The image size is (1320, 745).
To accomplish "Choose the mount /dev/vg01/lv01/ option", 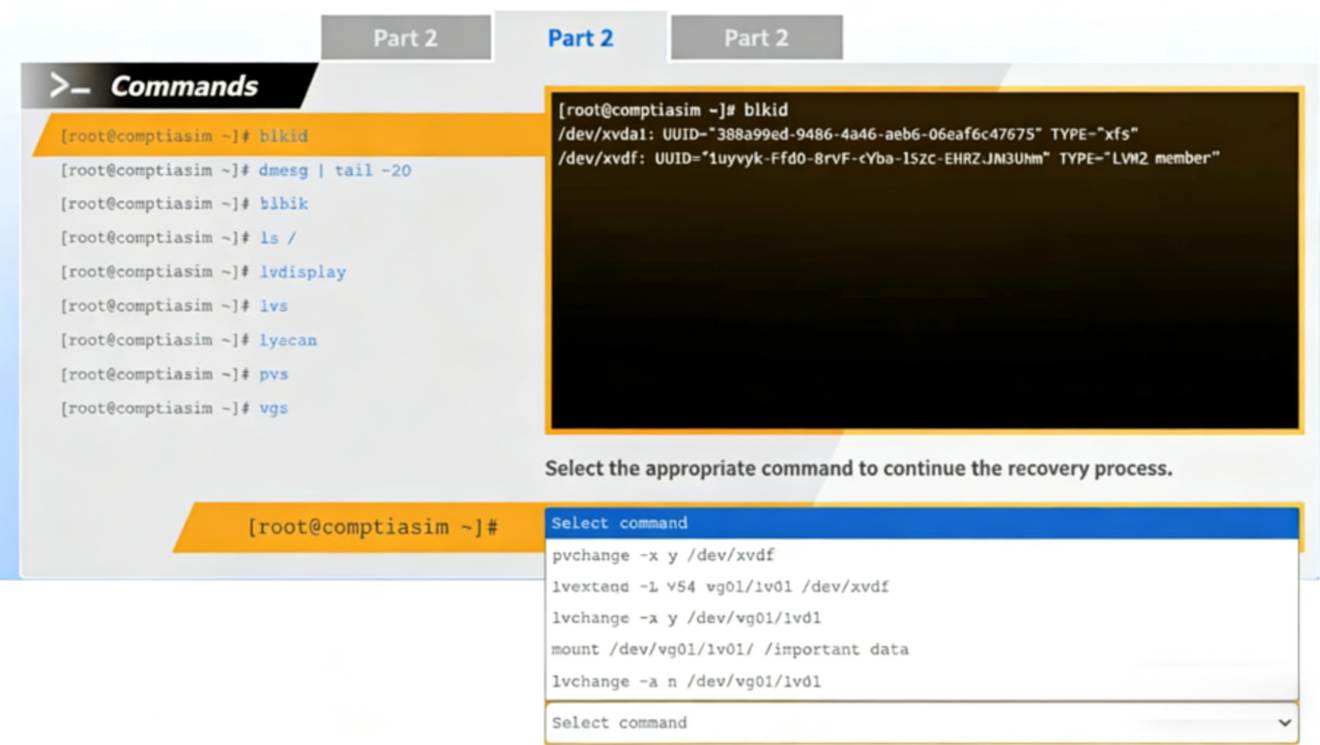I will coord(731,650).
